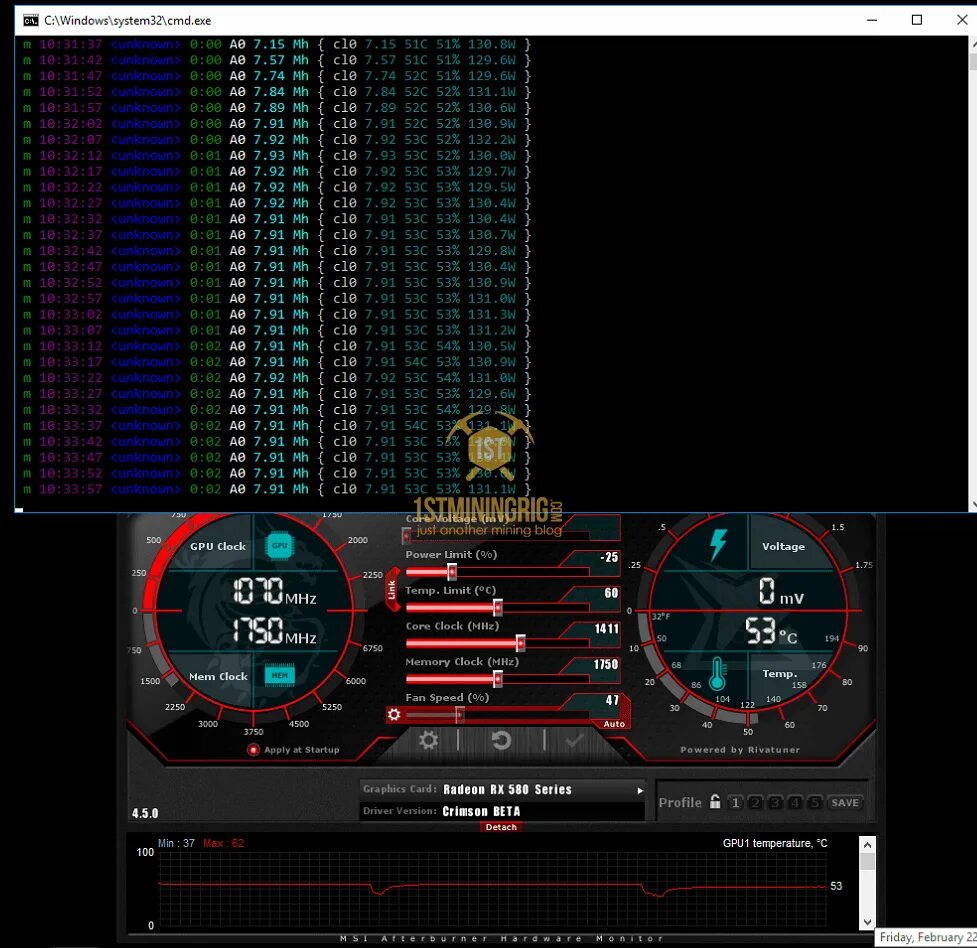
Task: Toggle the profile lock icon
Action: [715, 802]
